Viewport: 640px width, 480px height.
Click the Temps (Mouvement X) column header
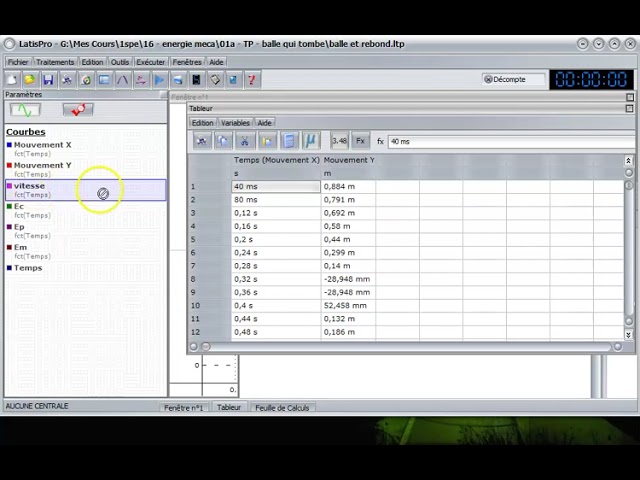click(x=276, y=160)
